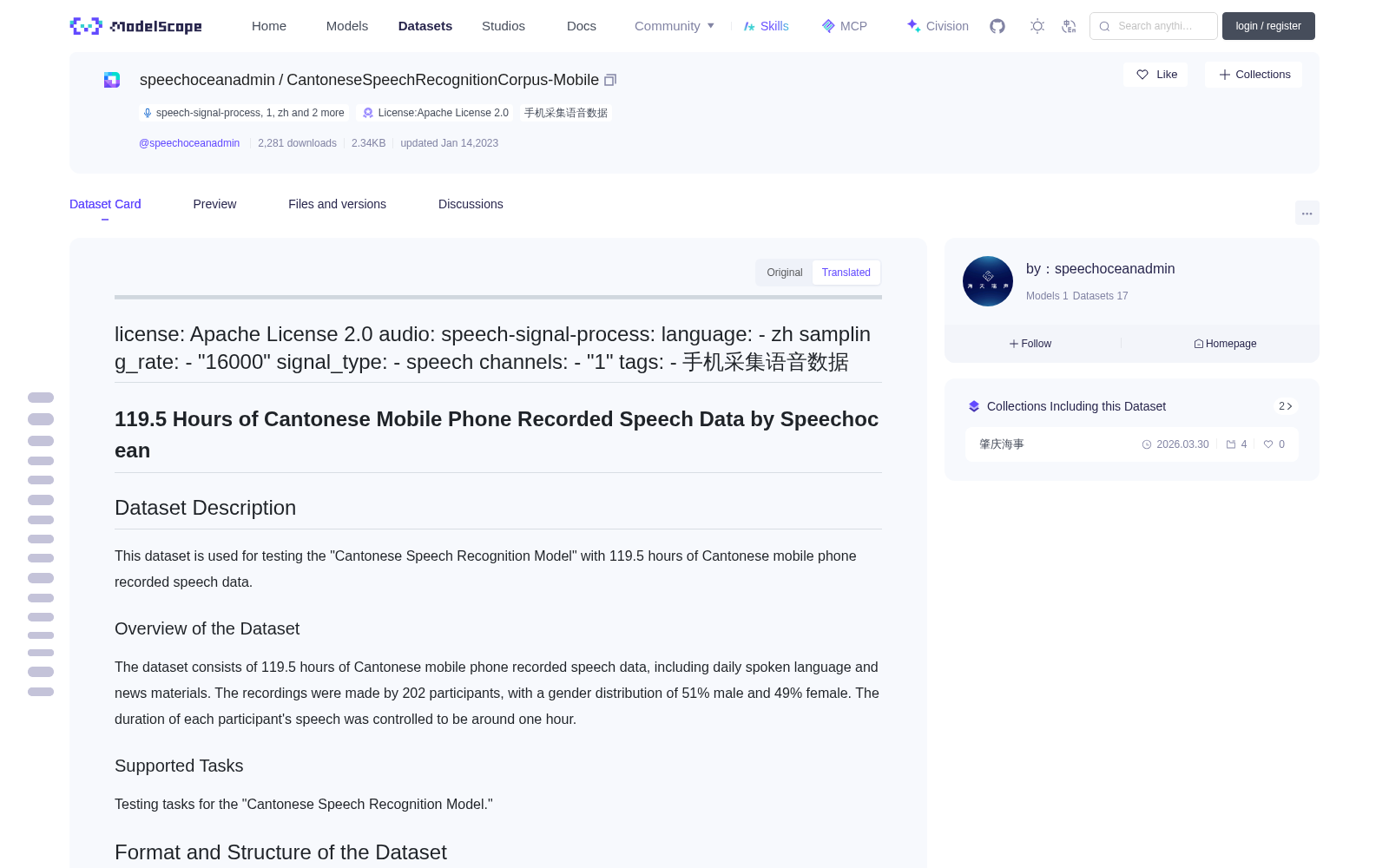1389x868 pixels.
Task: Switch to the Preview tab
Action: 214,204
